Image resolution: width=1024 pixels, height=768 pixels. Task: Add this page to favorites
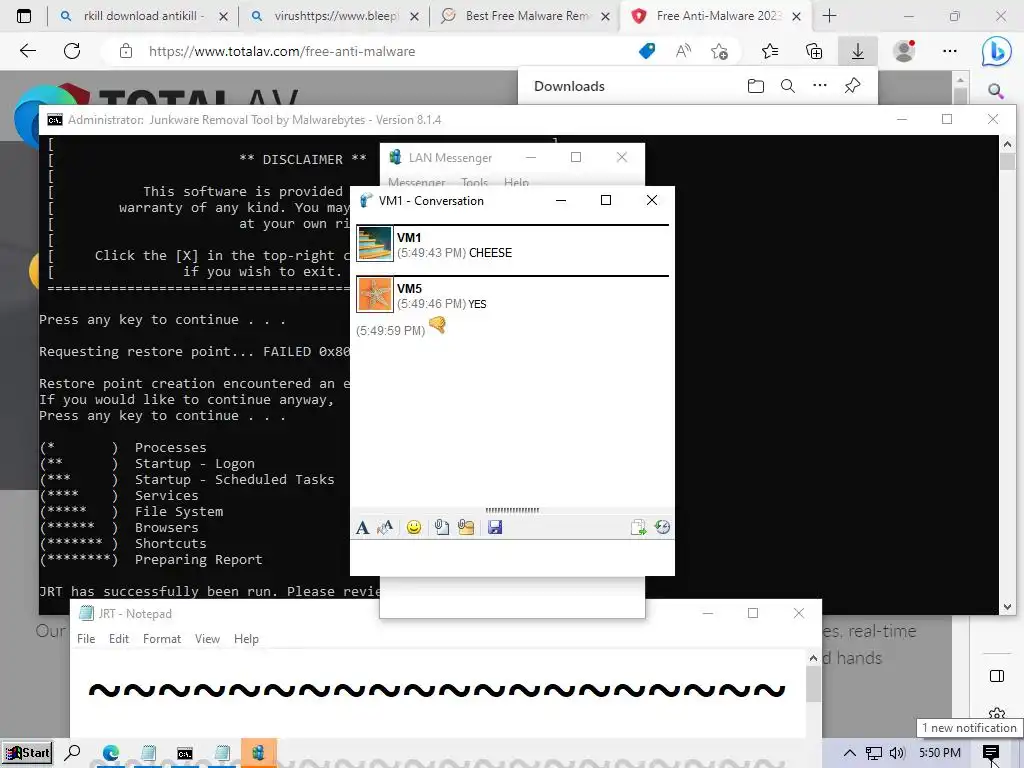coord(720,51)
